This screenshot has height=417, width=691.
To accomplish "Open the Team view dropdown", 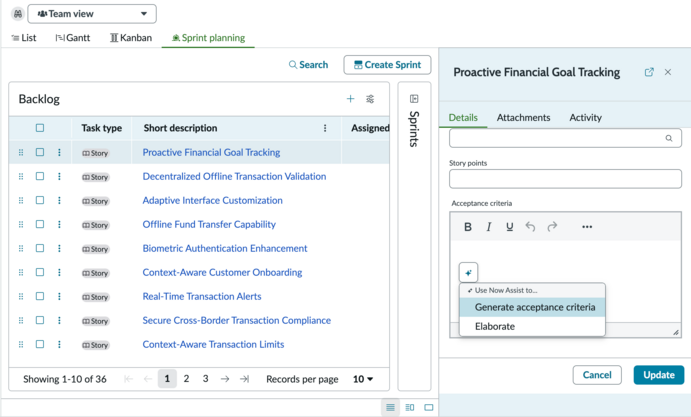I will pyautogui.click(x=92, y=14).
